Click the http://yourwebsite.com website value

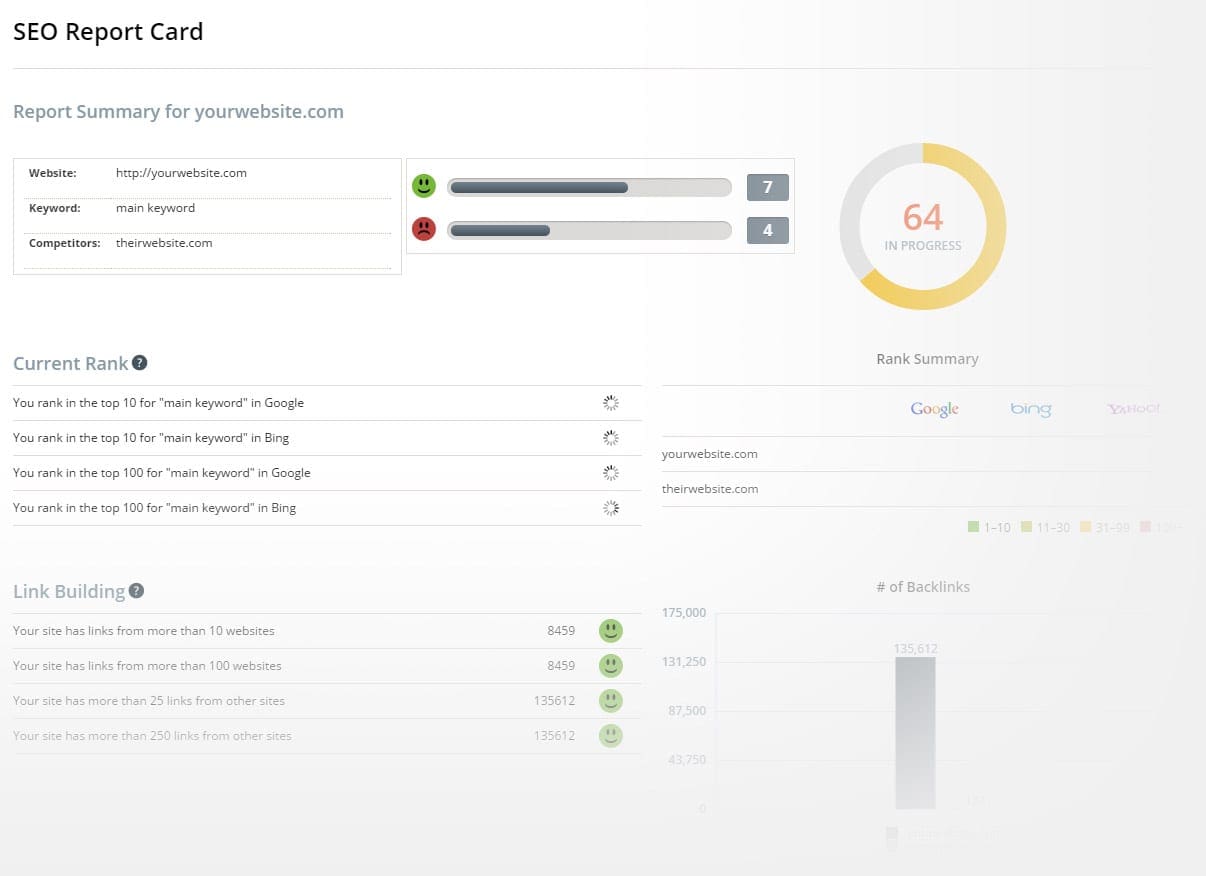(181, 173)
